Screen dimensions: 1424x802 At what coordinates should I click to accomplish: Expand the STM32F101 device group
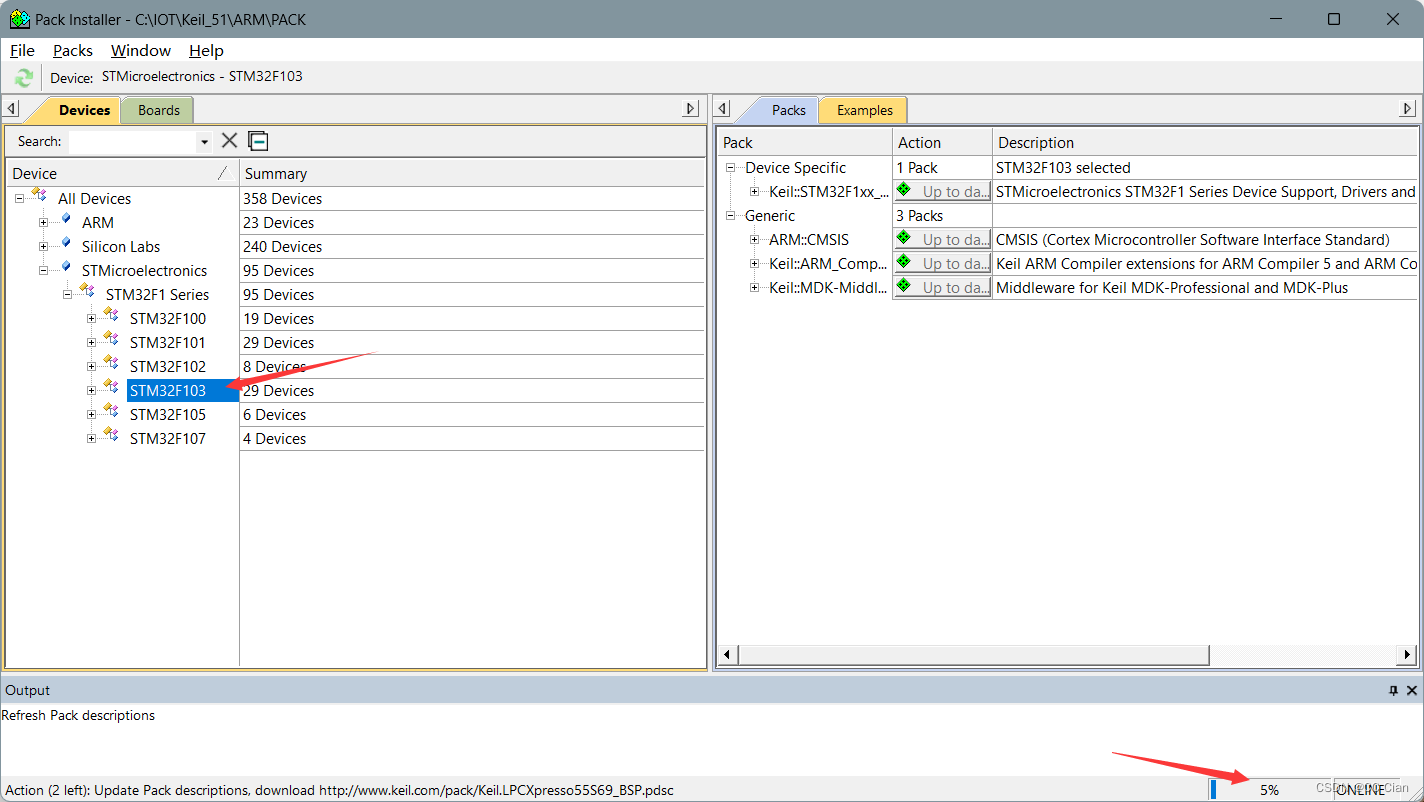[x=91, y=342]
